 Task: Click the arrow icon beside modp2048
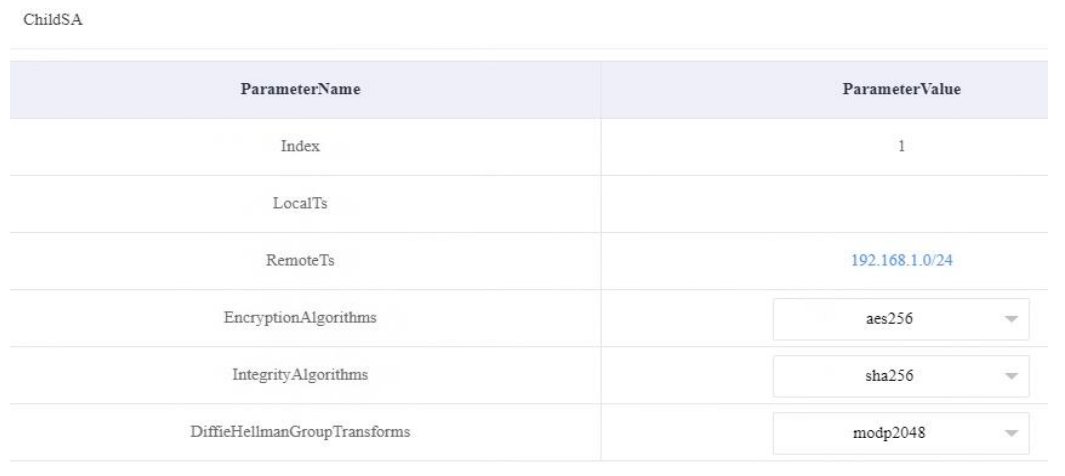coord(1010,432)
